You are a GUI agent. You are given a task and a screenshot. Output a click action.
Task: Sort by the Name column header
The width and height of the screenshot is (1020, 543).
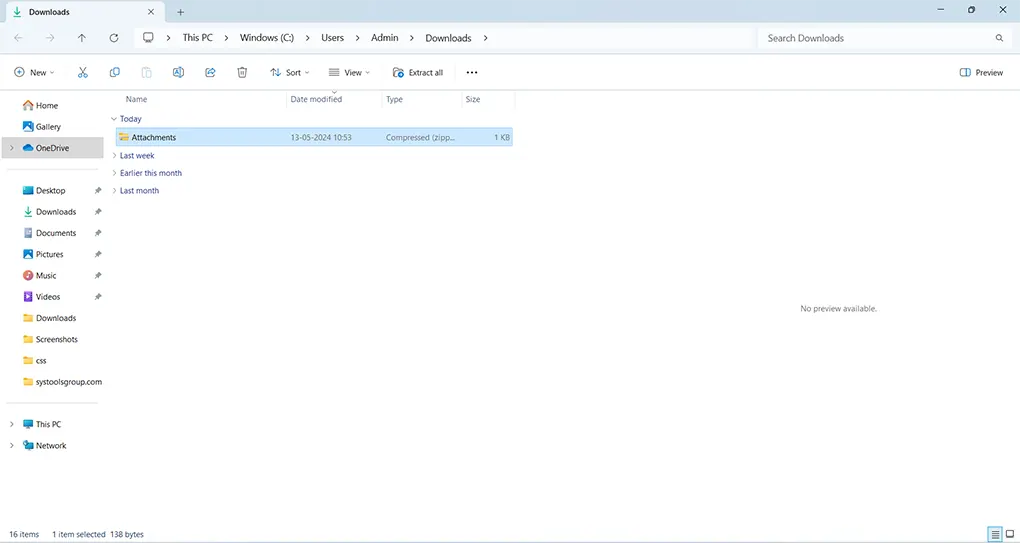[137, 99]
